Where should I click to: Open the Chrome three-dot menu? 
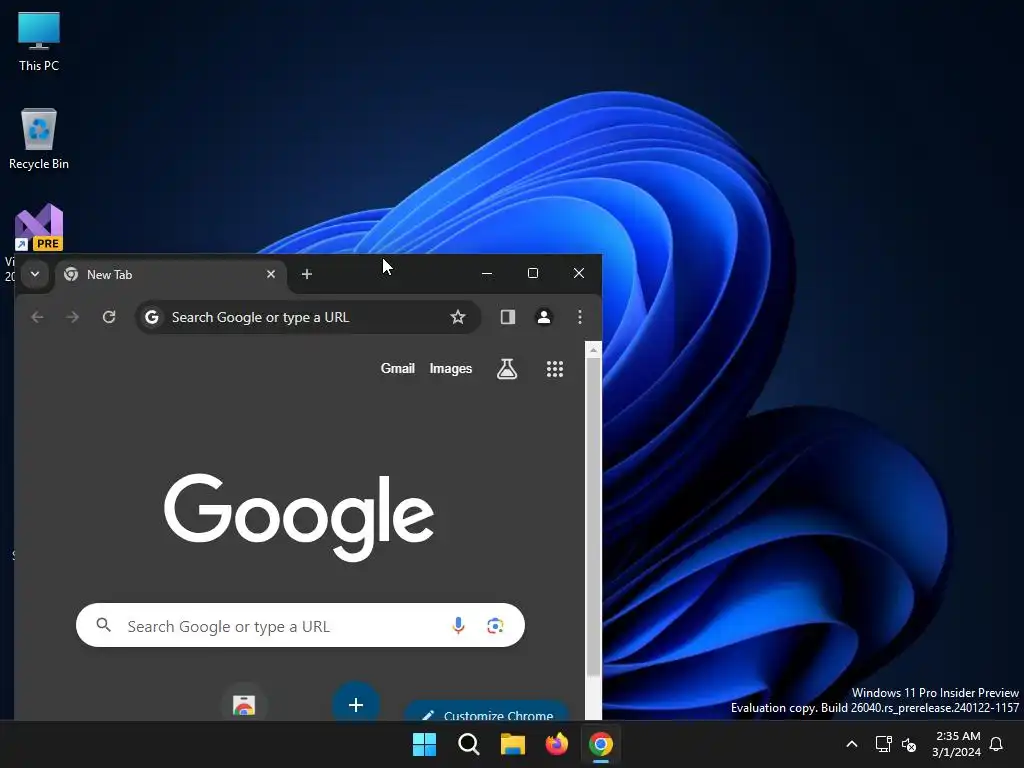click(580, 317)
